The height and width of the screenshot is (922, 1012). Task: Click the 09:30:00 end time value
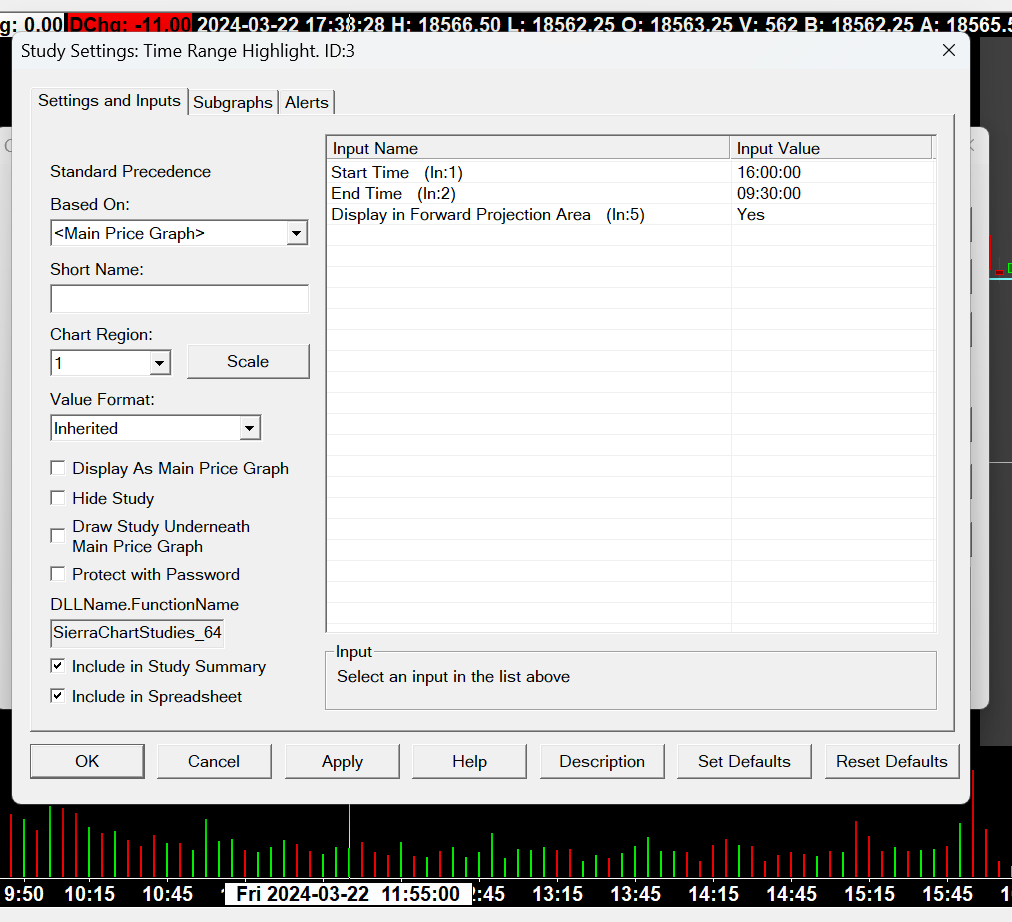coord(769,194)
